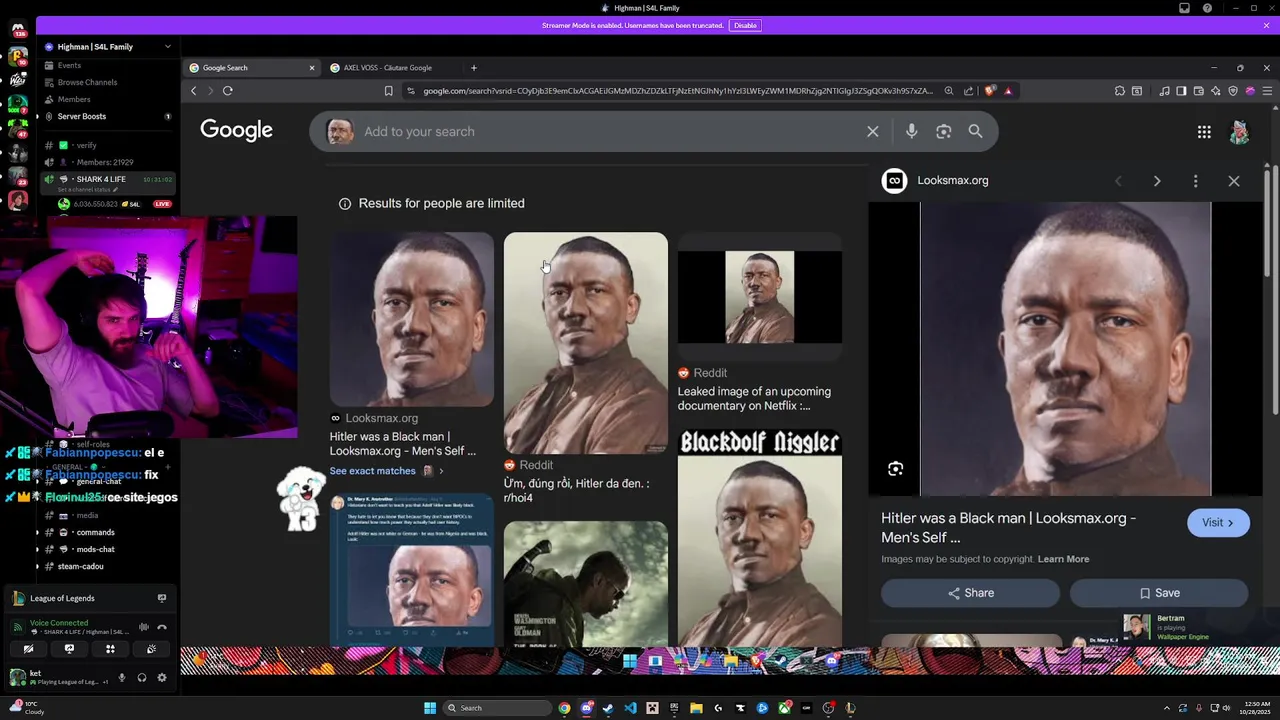Open Discord soundboard button
This screenshot has height=720, width=1280.
click(x=151, y=649)
